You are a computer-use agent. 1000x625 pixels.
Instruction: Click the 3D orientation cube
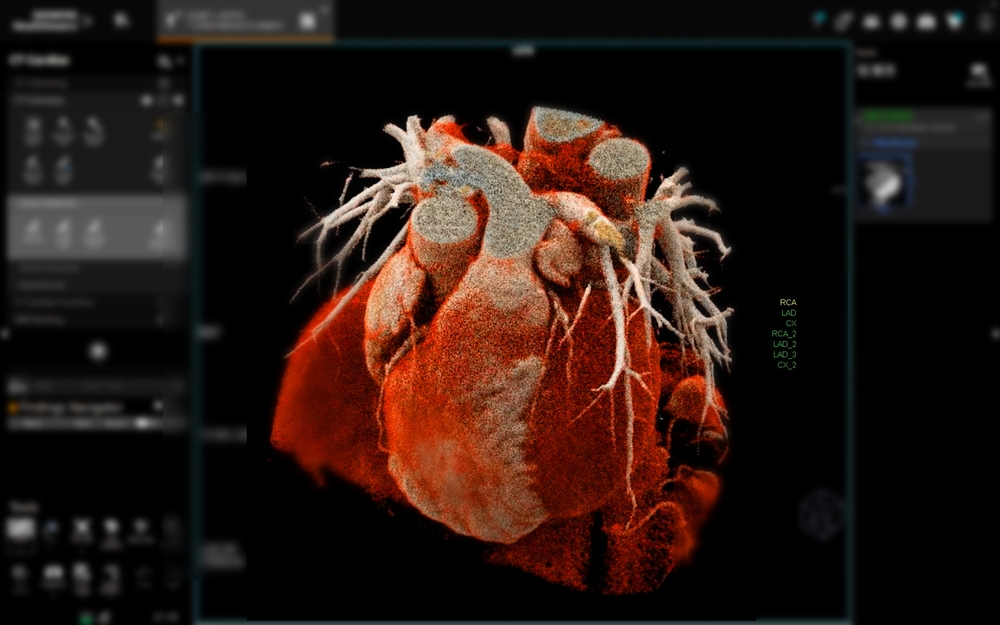tap(820, 513)
